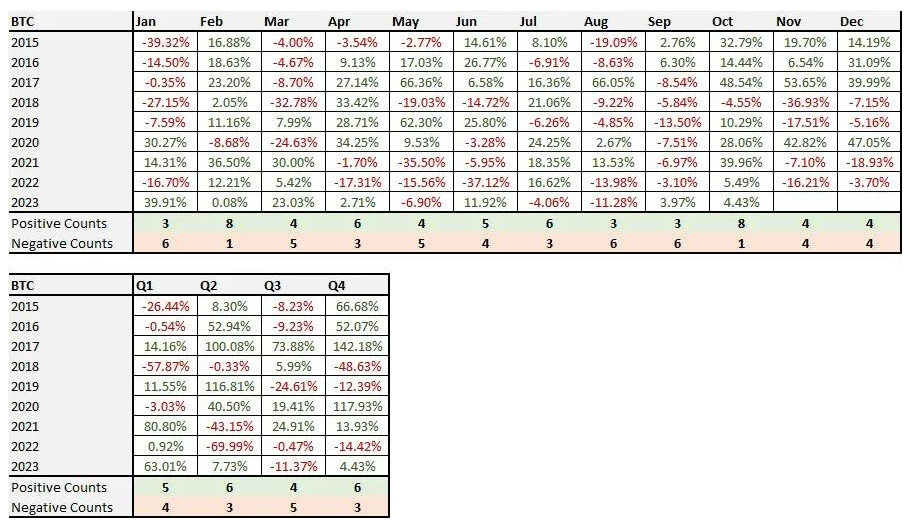Screen dimensions: 910x527
Task: Click the 66.36% cell in May 2017
Action: [421, 83]
